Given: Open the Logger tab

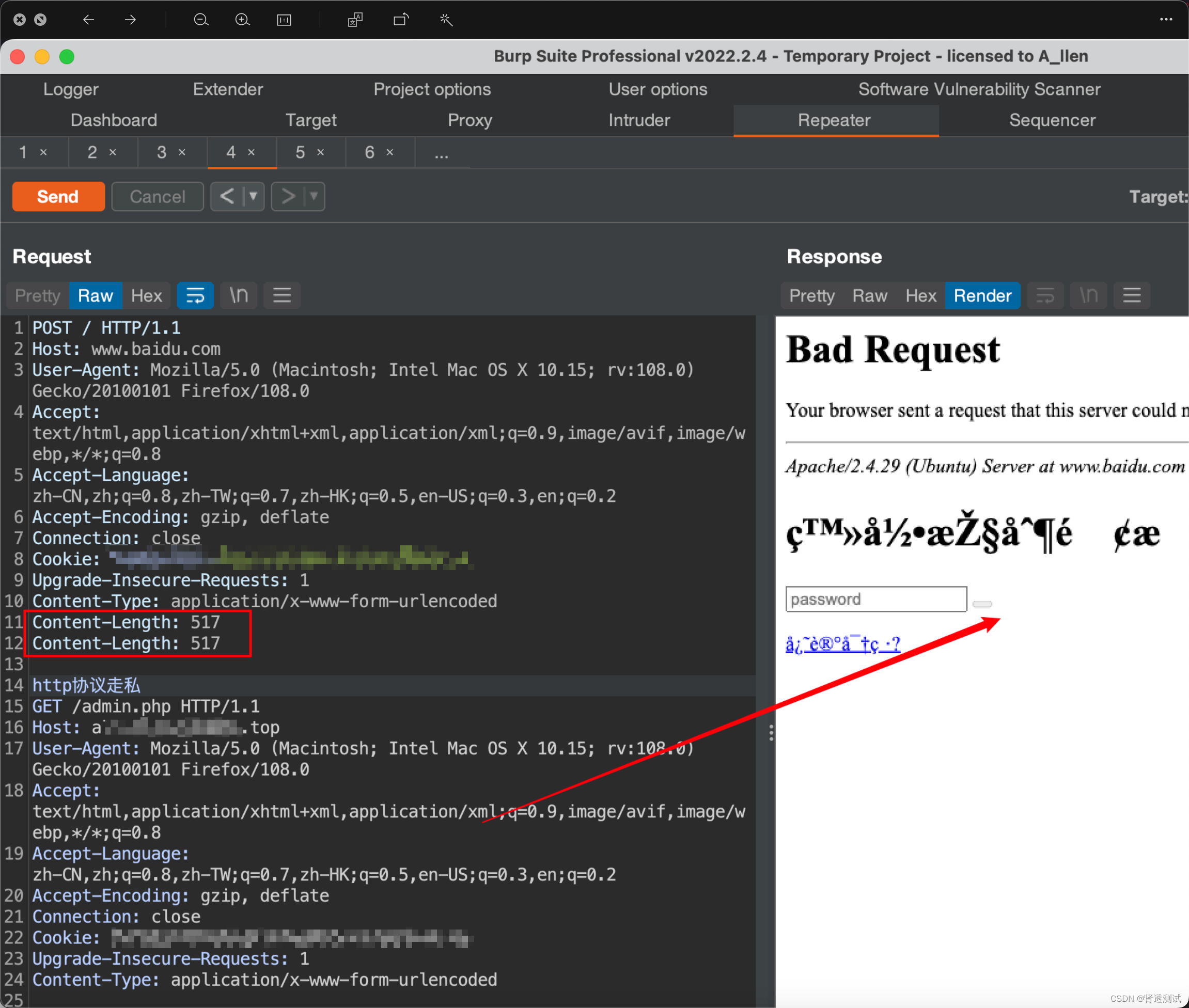Looking at the screenshot, I should click(71, 89).
